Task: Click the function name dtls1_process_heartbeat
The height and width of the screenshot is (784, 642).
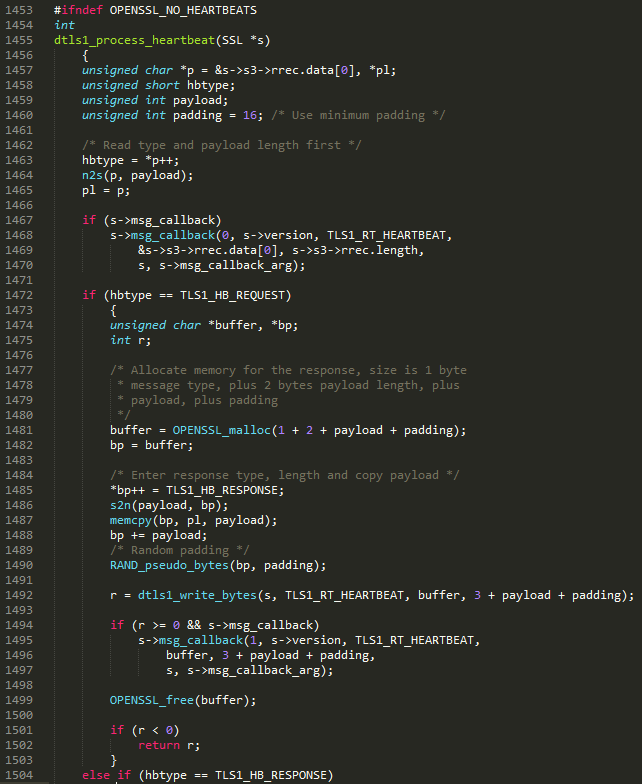Action: pyautogui.click(x=134, y=40)
